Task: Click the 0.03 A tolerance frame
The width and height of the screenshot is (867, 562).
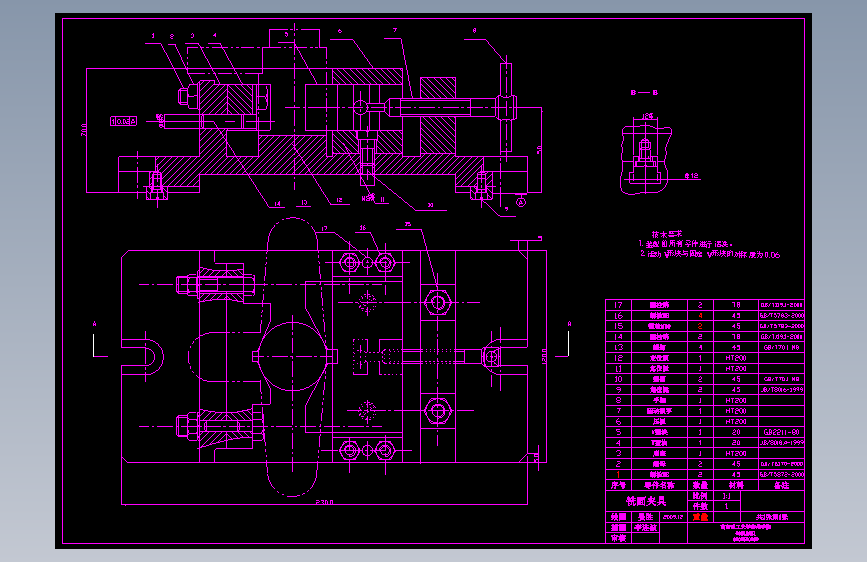Action: (x=123, y=121)
